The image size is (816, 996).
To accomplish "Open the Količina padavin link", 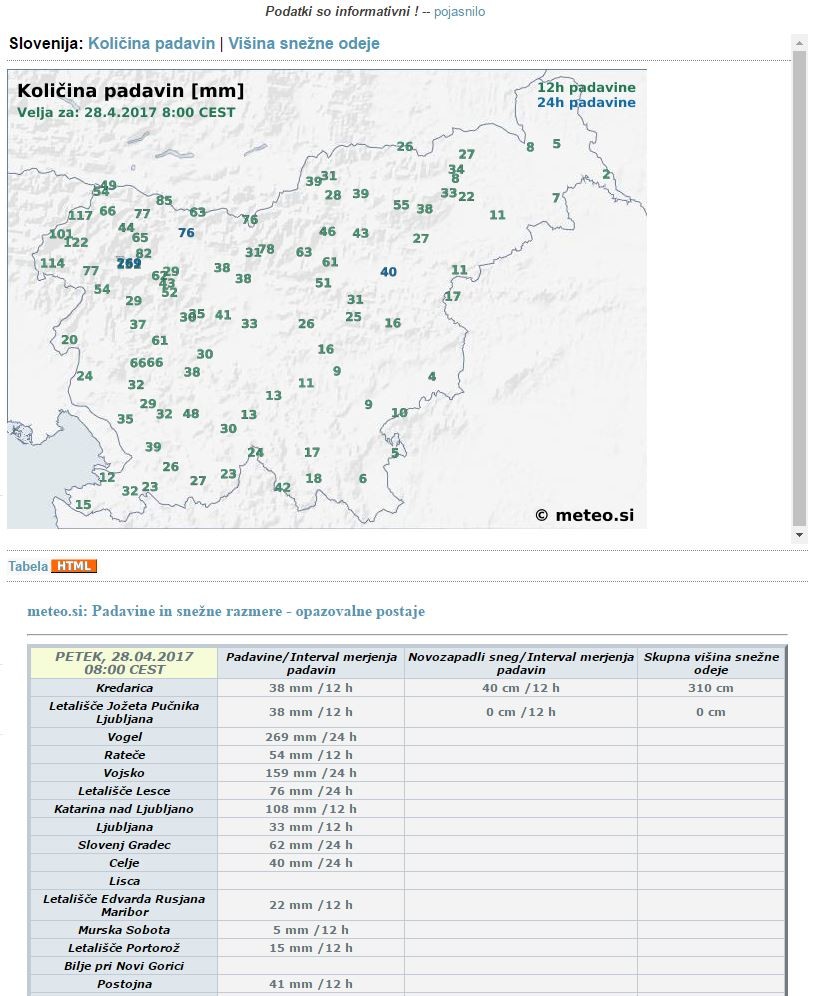I will pyautogui.click(x=151, y=43).
